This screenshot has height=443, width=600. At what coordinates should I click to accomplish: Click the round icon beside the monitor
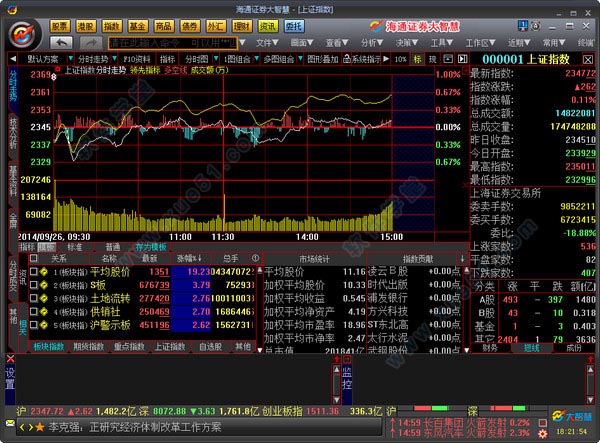pyautogui.click(x=535, y=26)
